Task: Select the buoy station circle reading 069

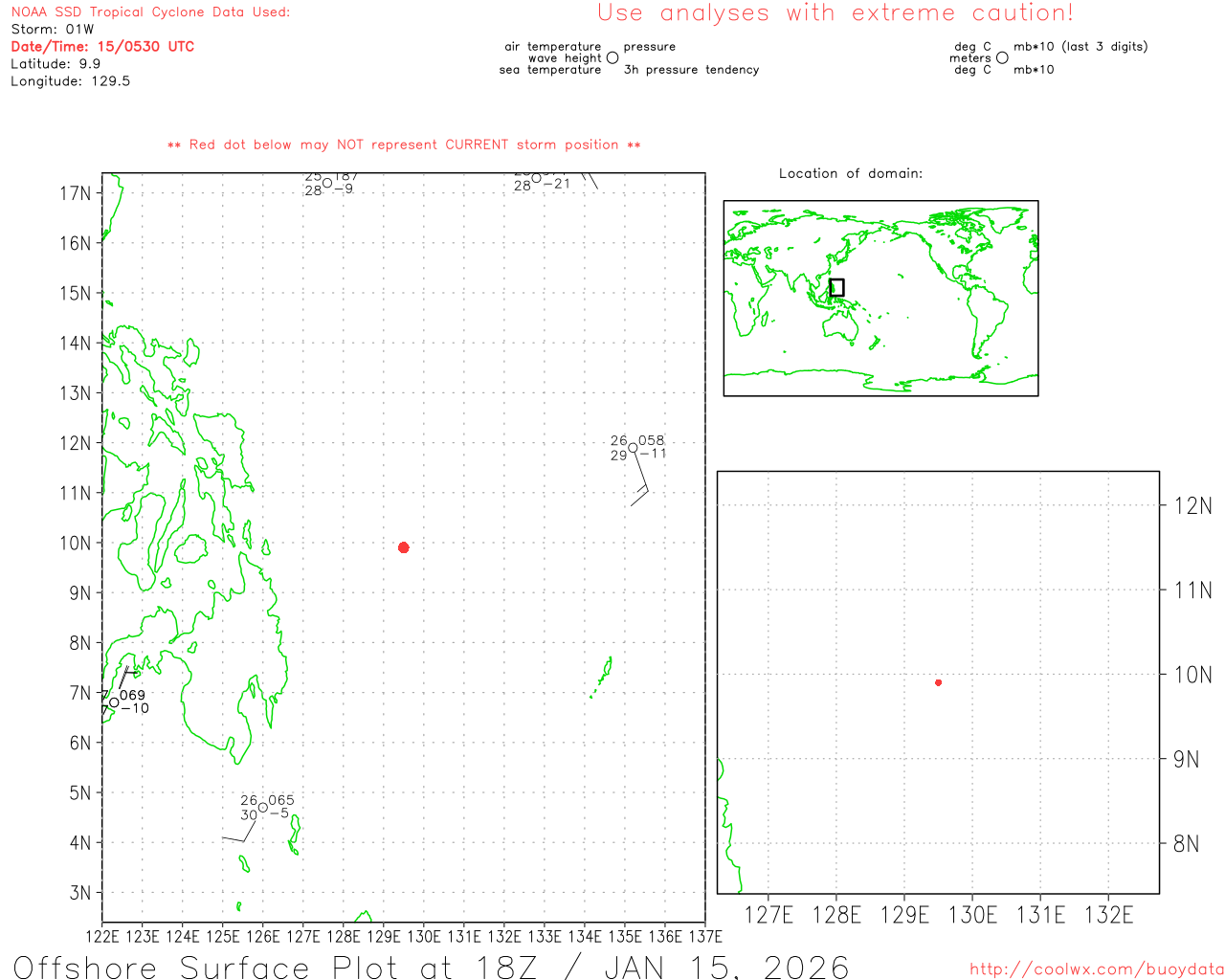Action: tap(115, 702)
